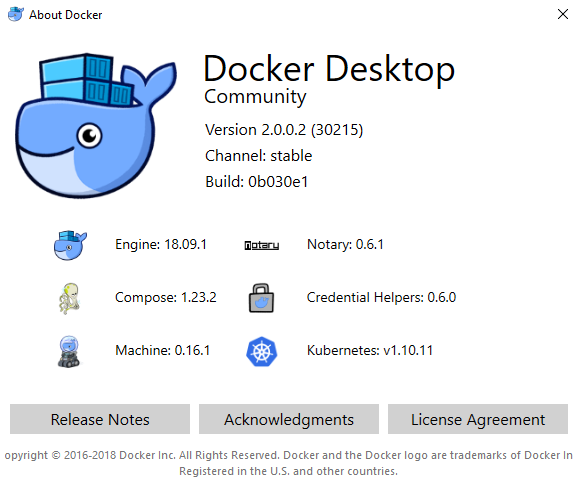Click 'Notary: 0.6.1' text
577x486 pixels.
coord(345,244)
